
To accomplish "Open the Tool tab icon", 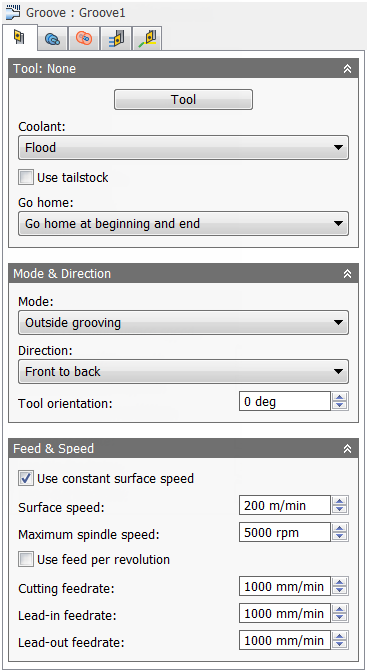I will tap(19, 38).
